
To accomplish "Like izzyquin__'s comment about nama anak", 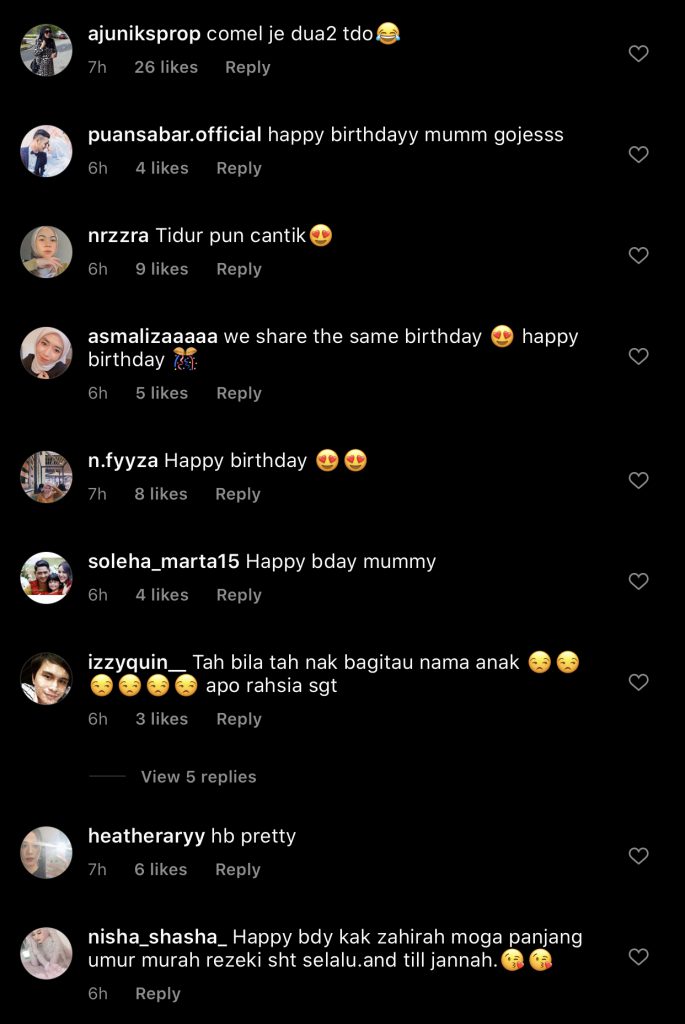I will (638, 683).
